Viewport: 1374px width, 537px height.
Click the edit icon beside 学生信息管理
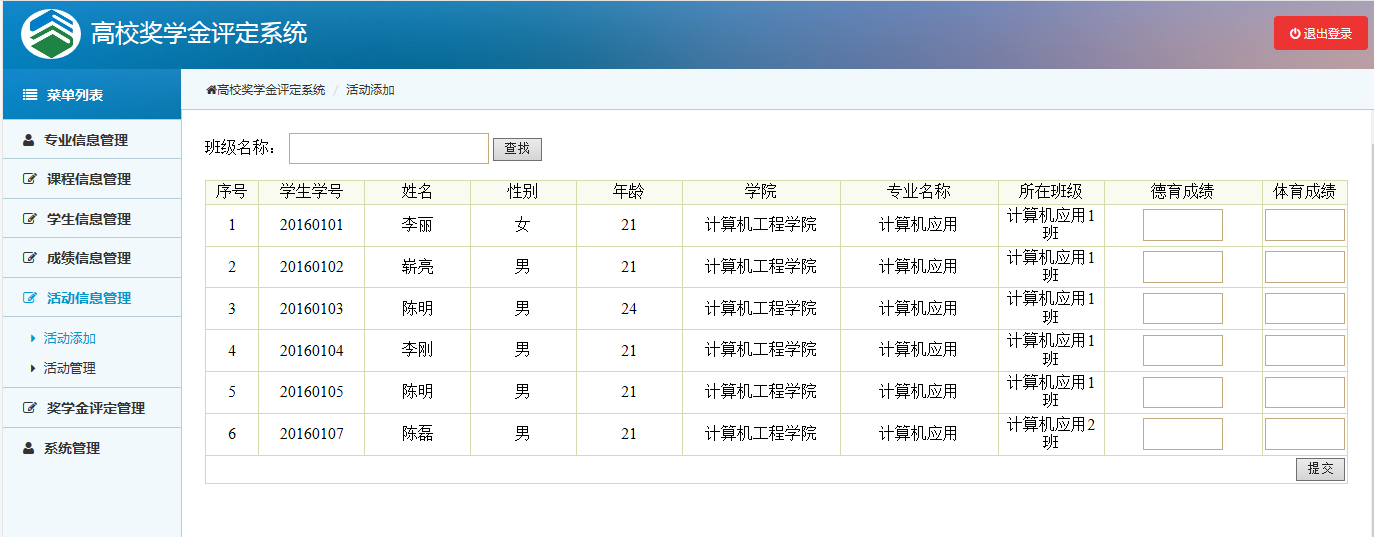30,219
